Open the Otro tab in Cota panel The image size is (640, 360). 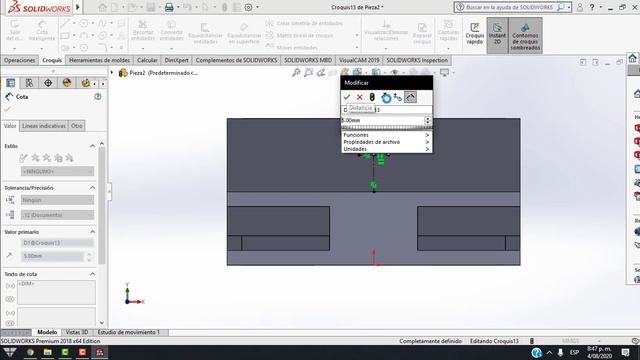pos(77,126)
